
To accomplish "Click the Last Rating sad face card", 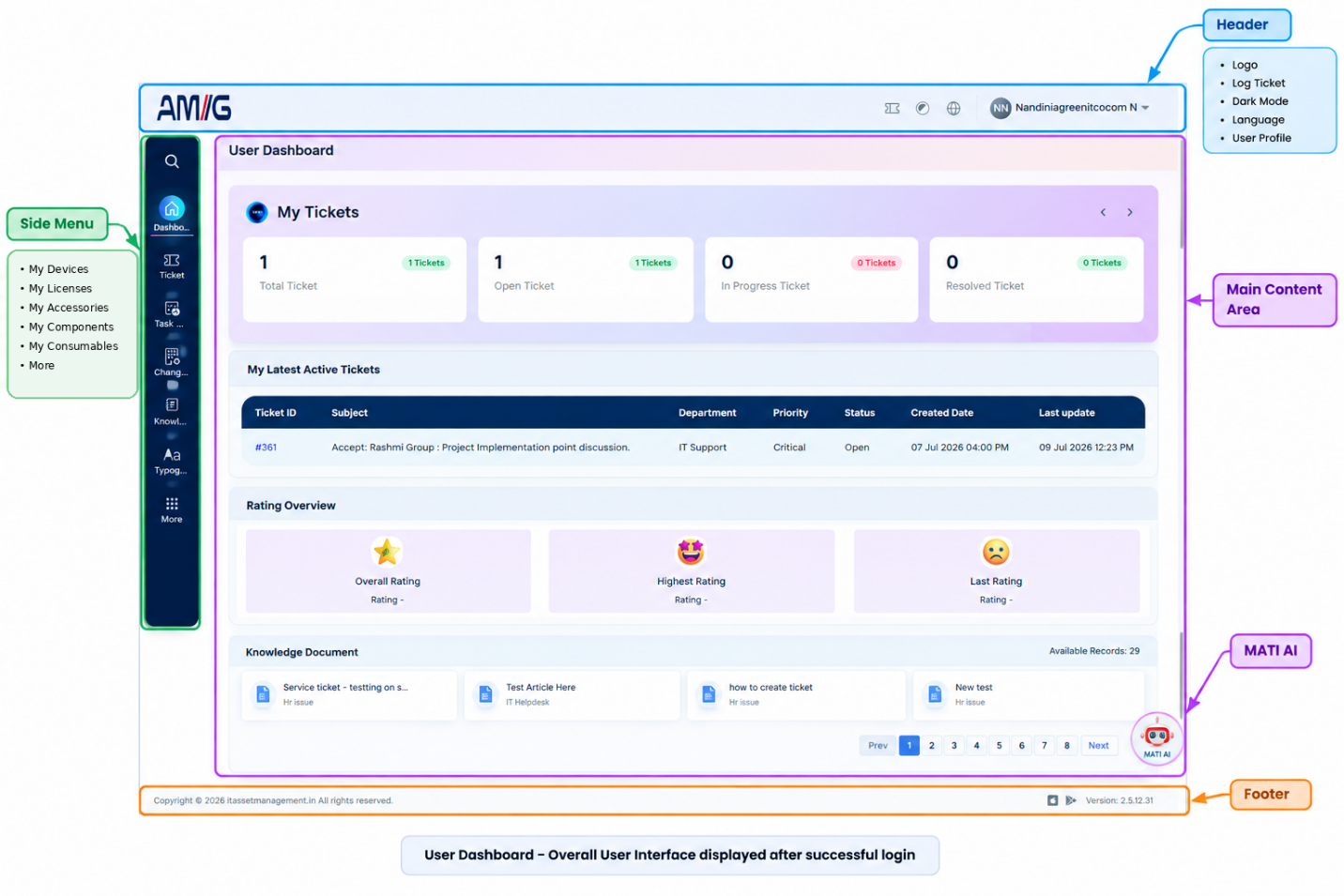I will click(x=996, y=571).
